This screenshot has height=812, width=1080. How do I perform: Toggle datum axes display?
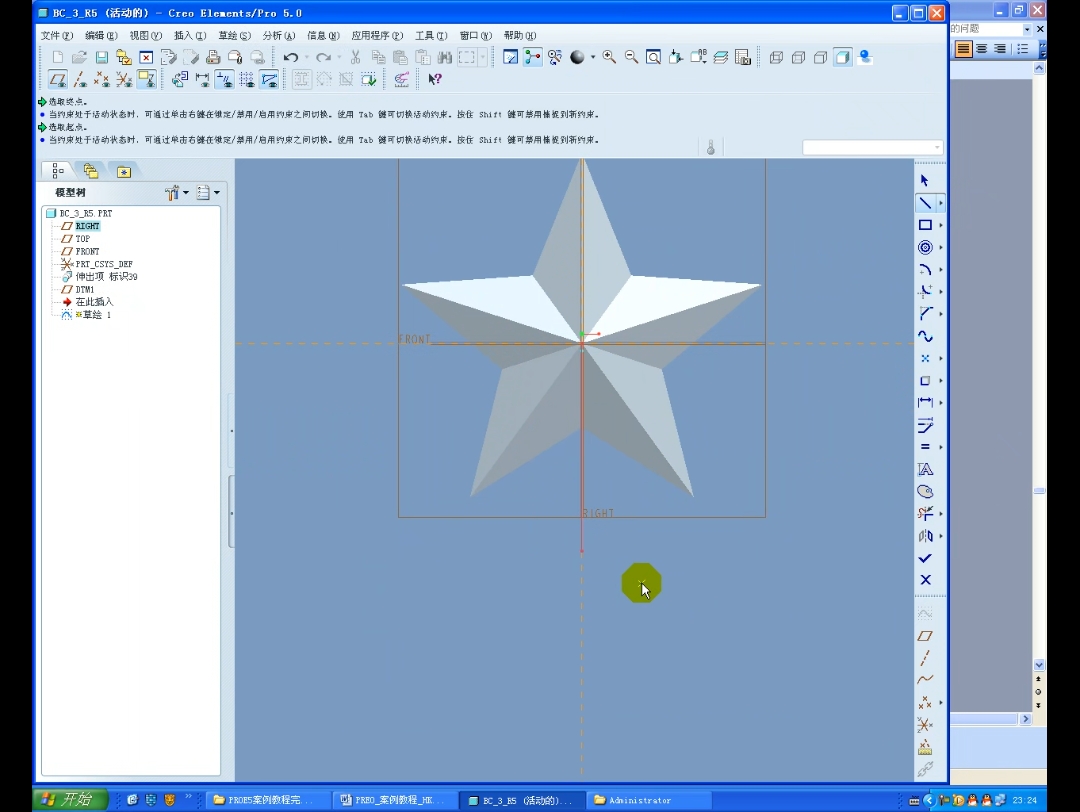pyautogui.click(x=80, y=79)
